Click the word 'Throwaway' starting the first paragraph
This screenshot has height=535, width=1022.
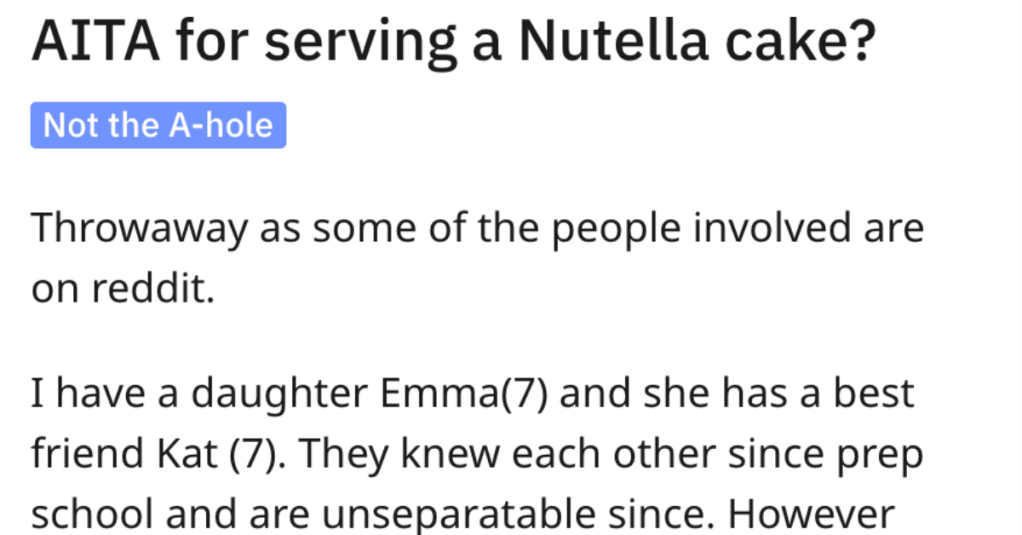point(139,229)
